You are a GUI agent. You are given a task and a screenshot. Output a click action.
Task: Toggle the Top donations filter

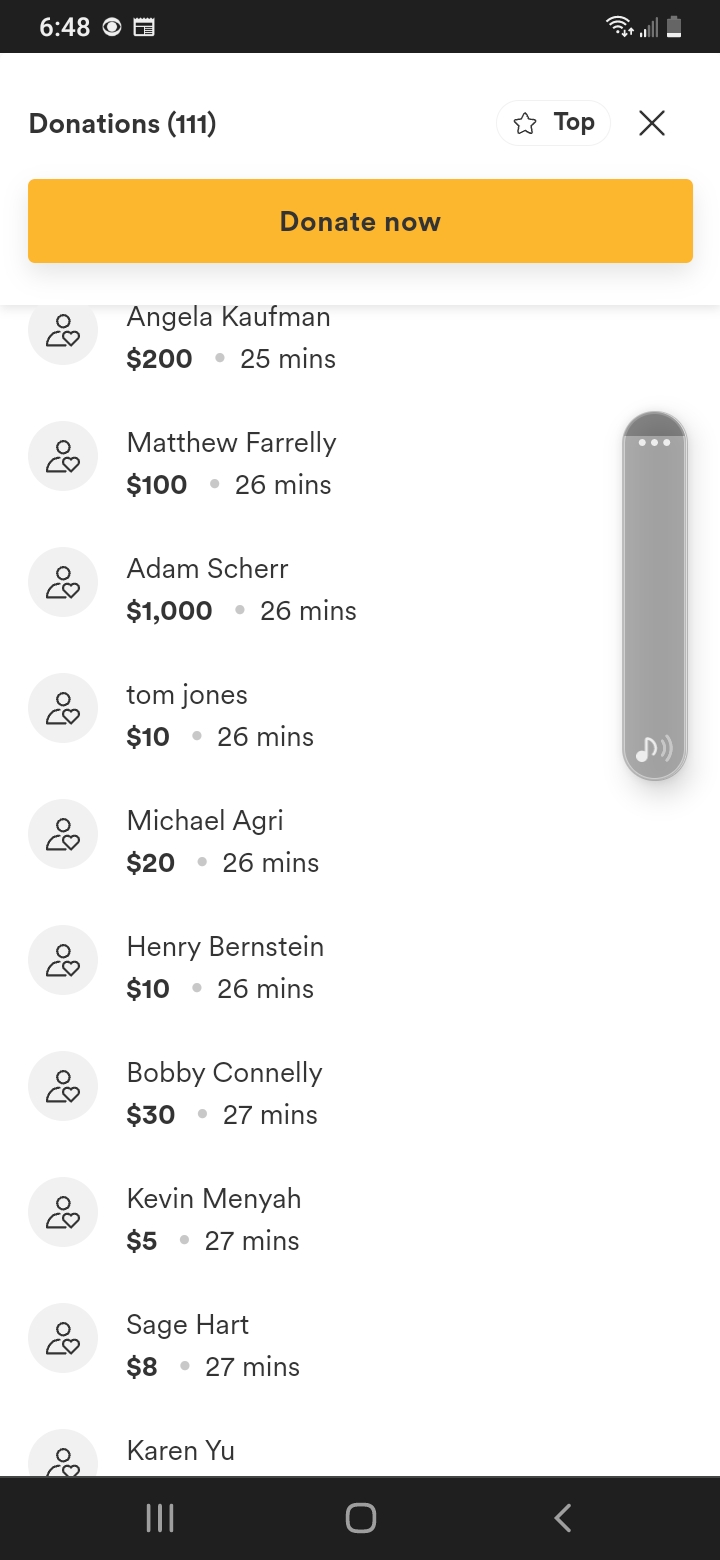[553, 123]
